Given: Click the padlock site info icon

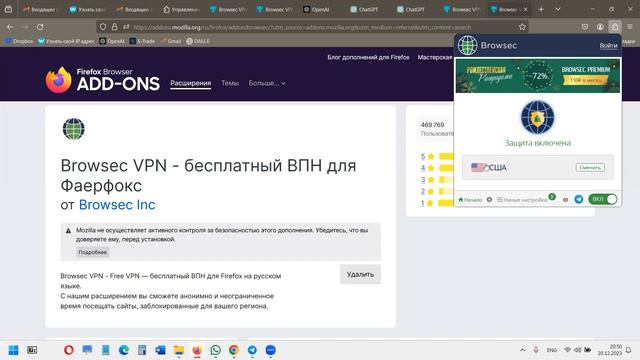Looking at the screenshot, I should (115, 27).
